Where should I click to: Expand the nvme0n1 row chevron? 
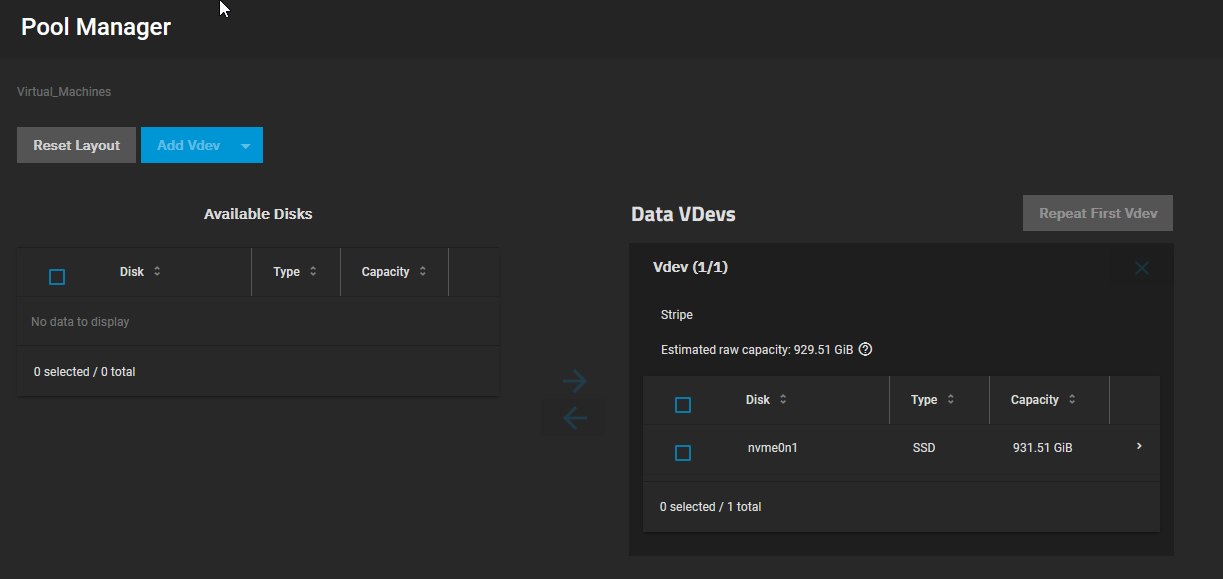click(1139, 446)
